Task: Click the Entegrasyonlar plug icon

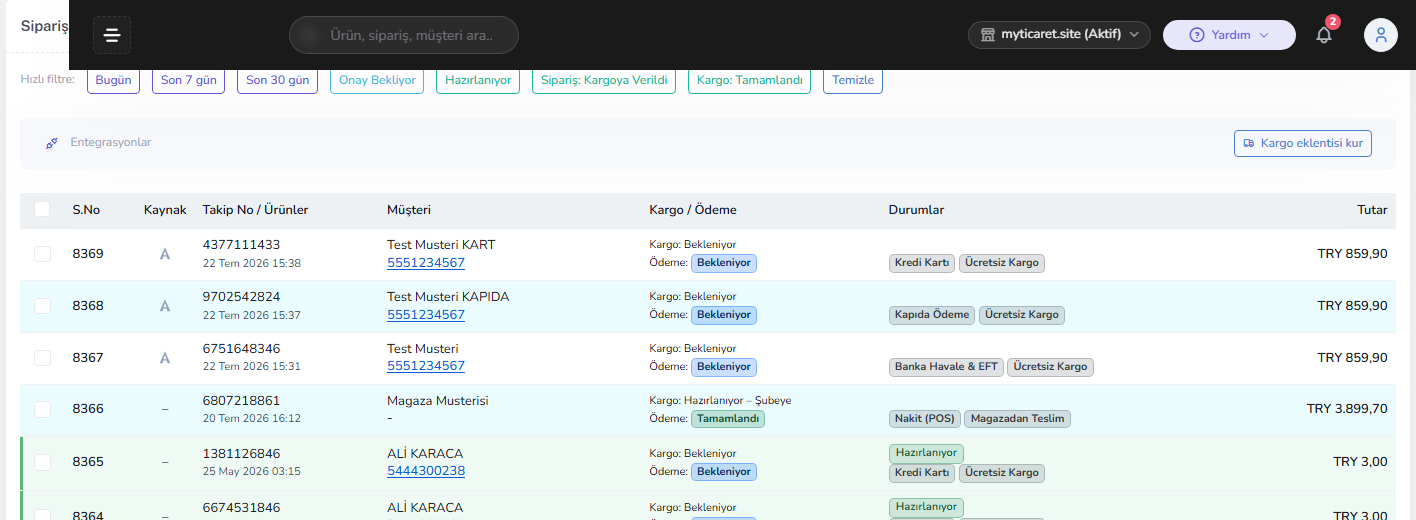Action: tap(52, 143)
